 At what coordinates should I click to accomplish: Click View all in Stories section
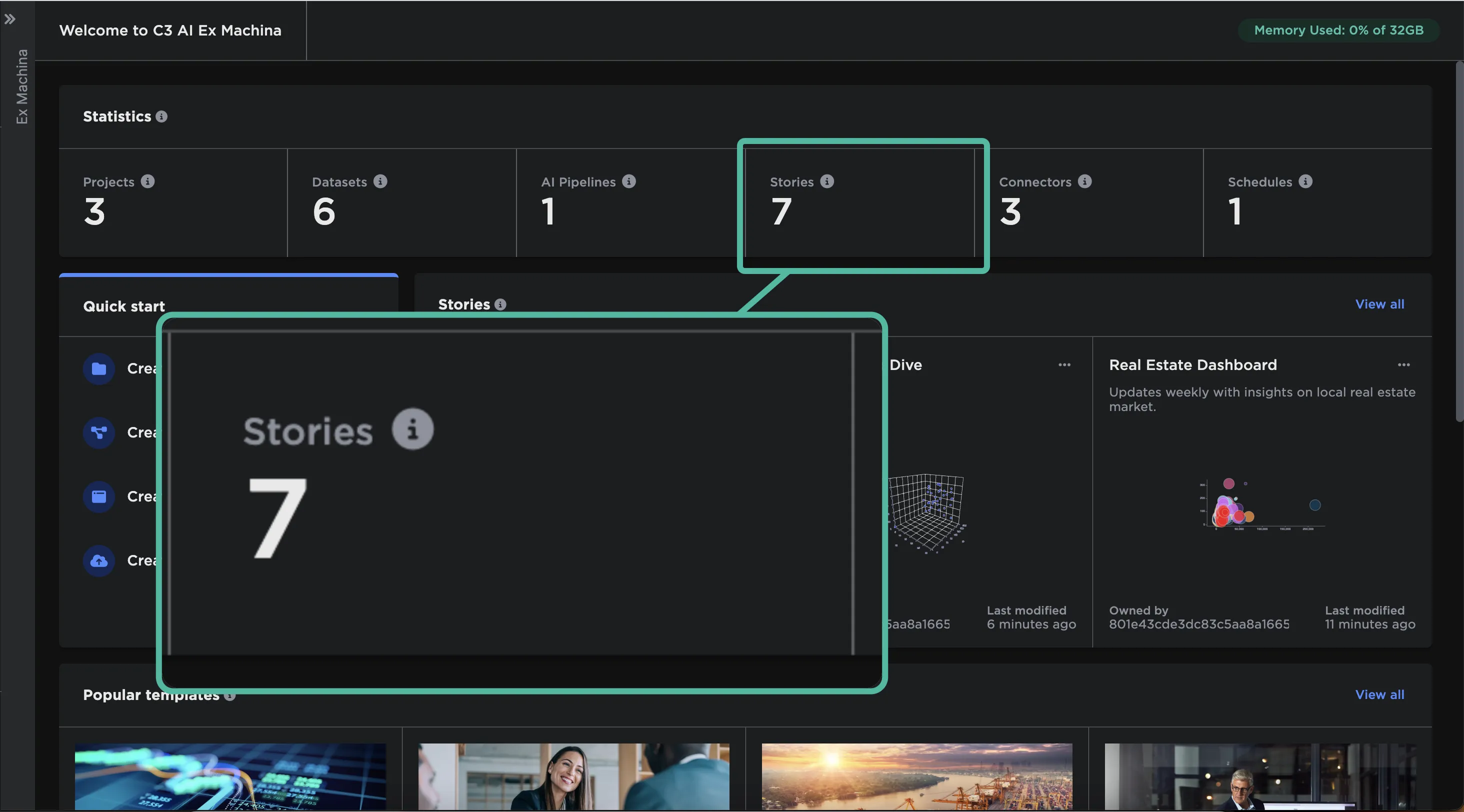(x=1379, y=304)
